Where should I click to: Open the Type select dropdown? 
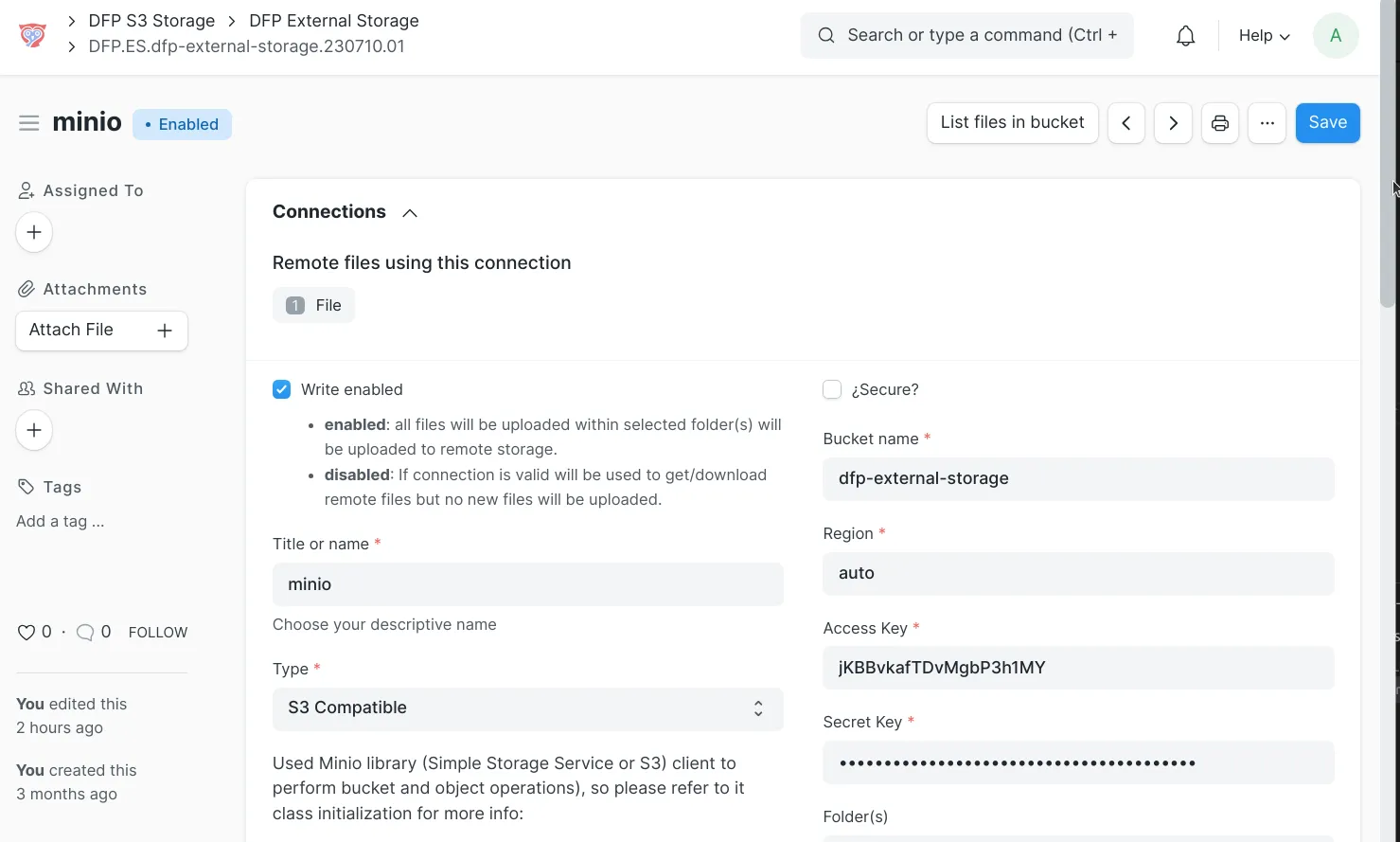click(527, 708)
